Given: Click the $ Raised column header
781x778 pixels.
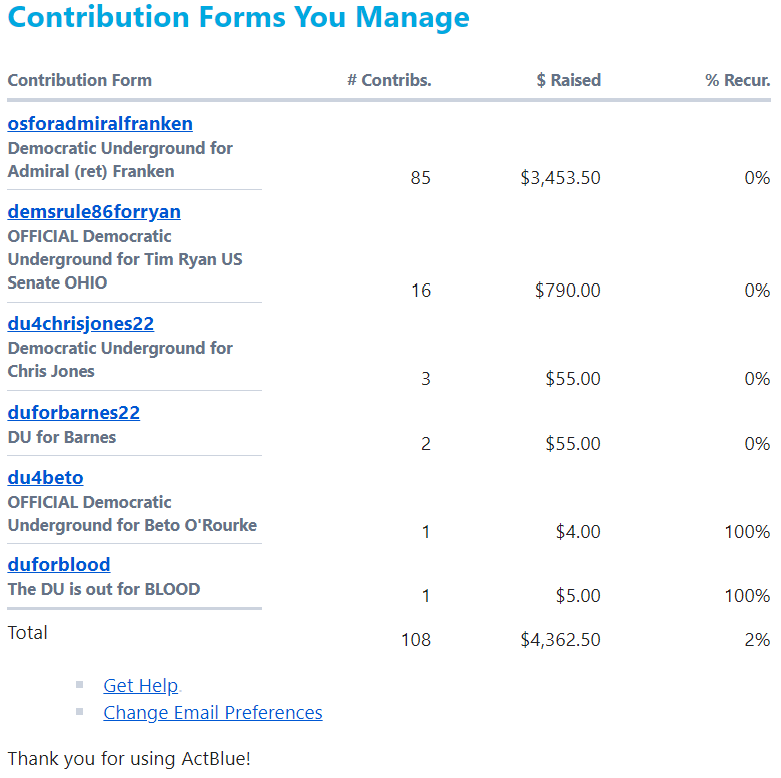Looking at the screenshot, I should pos(568,80).
